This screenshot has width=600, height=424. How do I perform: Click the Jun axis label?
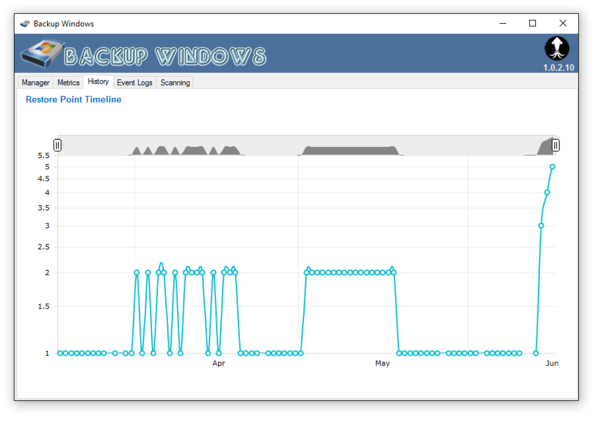tap(552, 363)
